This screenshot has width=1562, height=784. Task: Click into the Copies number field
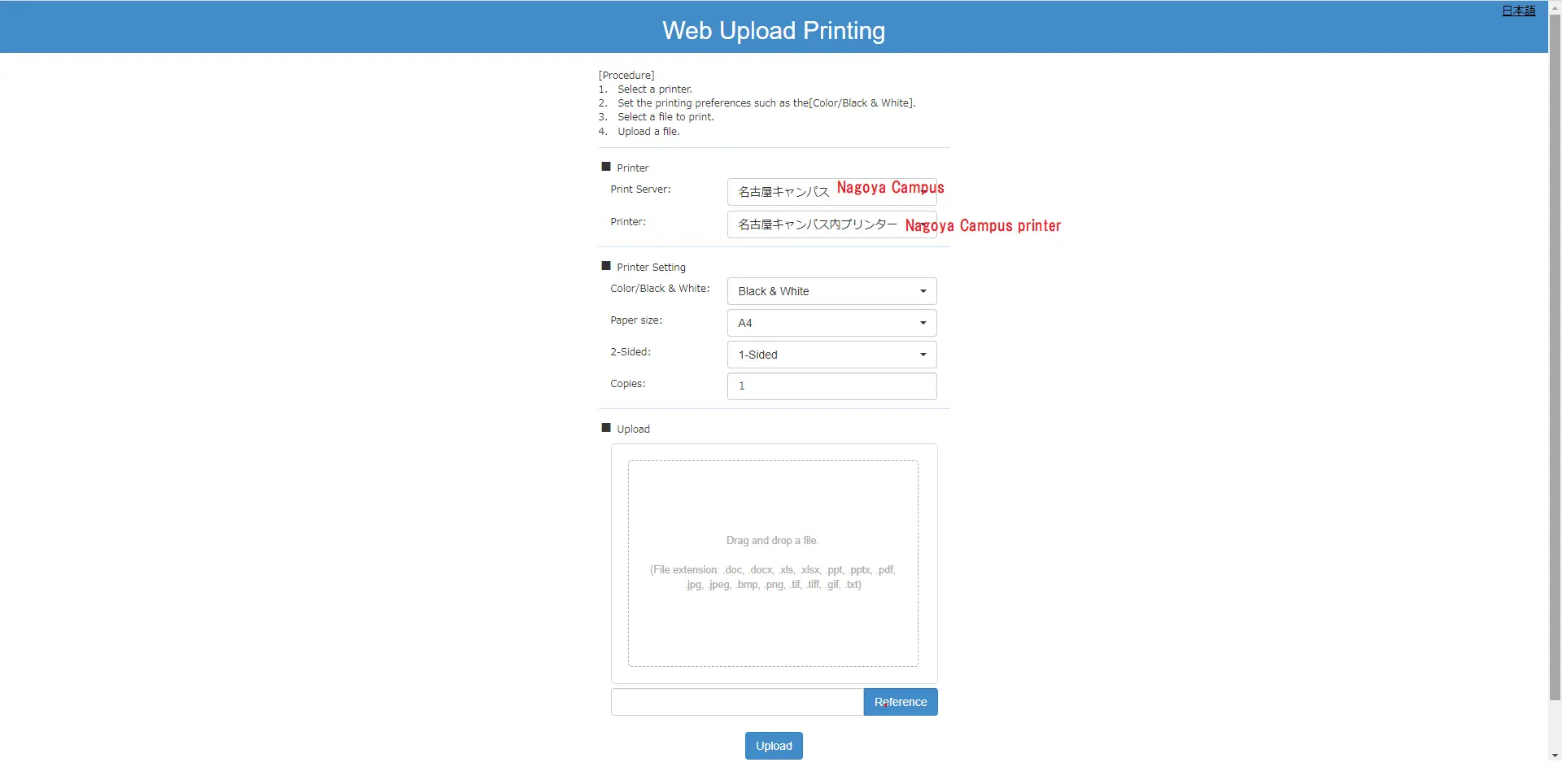[x=831, y=386]
